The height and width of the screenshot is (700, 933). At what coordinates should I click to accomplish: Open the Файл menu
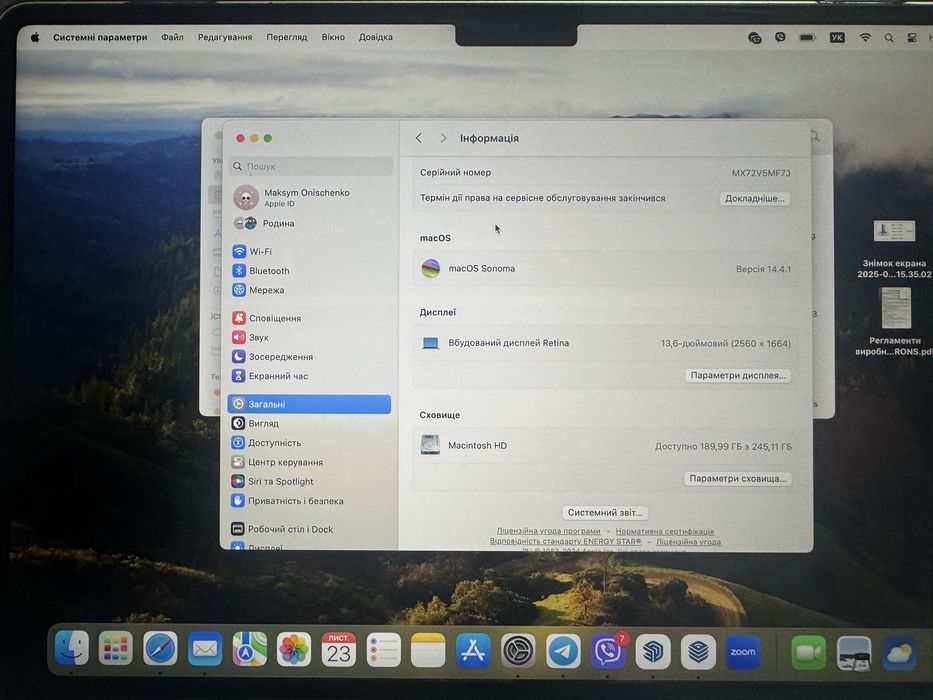point(172,37)
